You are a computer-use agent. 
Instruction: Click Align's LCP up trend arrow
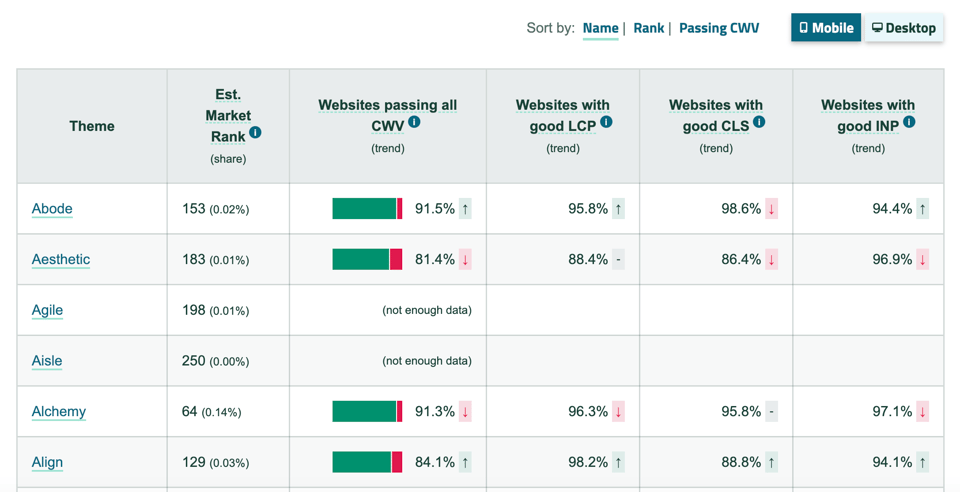point(618,462)
